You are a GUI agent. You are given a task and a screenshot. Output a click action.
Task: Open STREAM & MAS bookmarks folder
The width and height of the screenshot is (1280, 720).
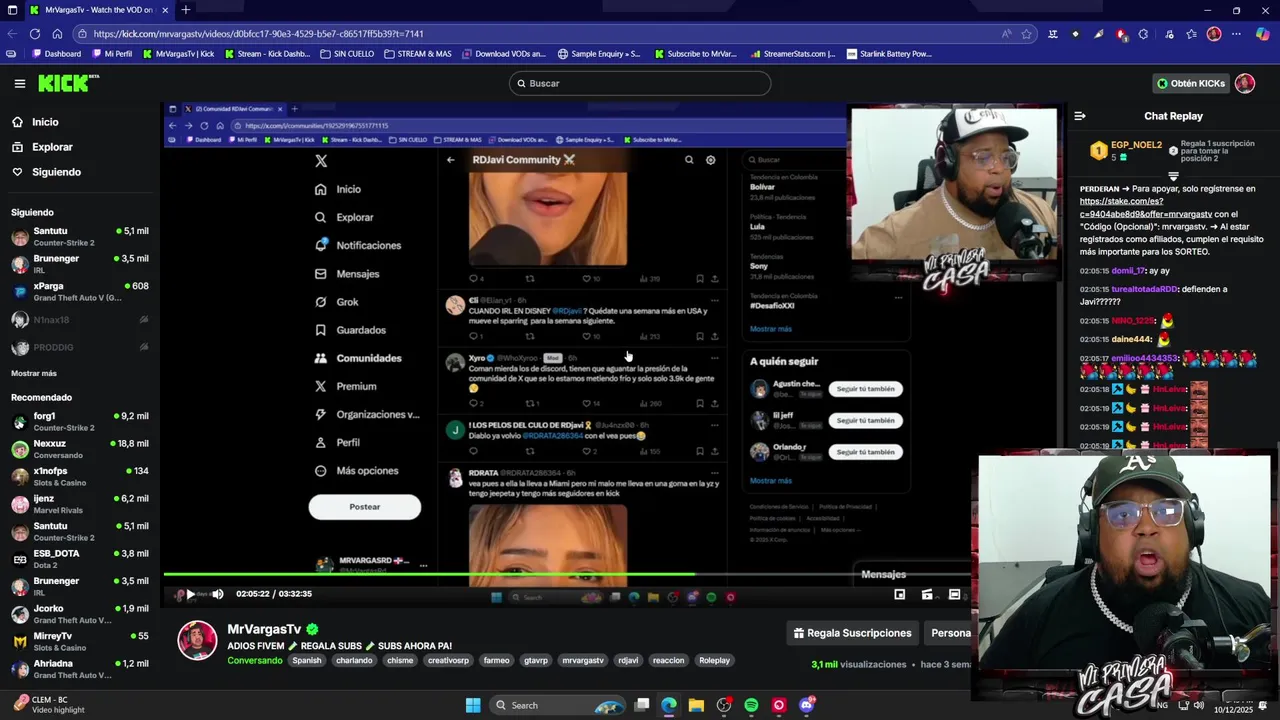click(418, 54)
